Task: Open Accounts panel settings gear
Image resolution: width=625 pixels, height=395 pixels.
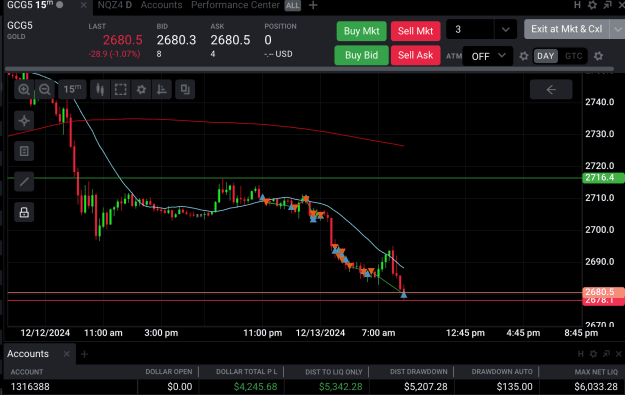Action: pos(594,354)
